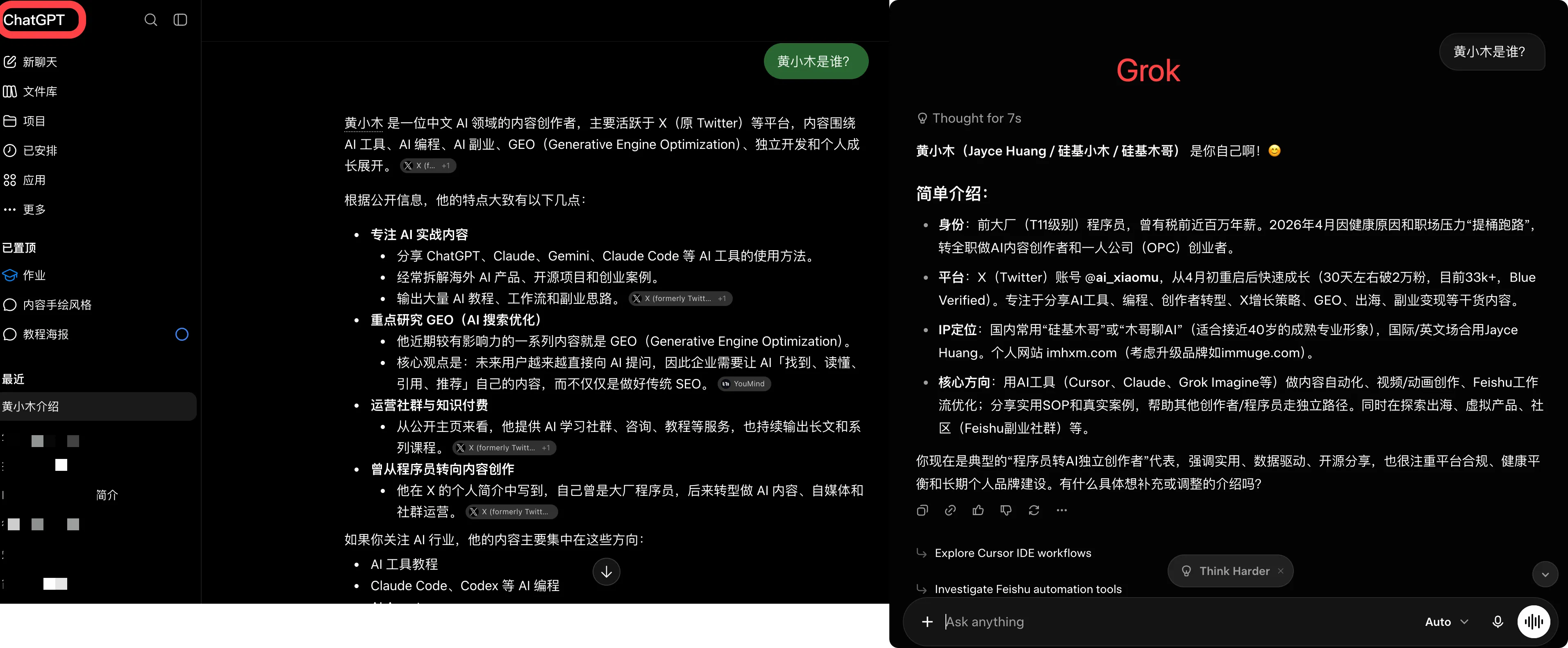
Task: Share link of the Grok response
Action: point(950,510)
